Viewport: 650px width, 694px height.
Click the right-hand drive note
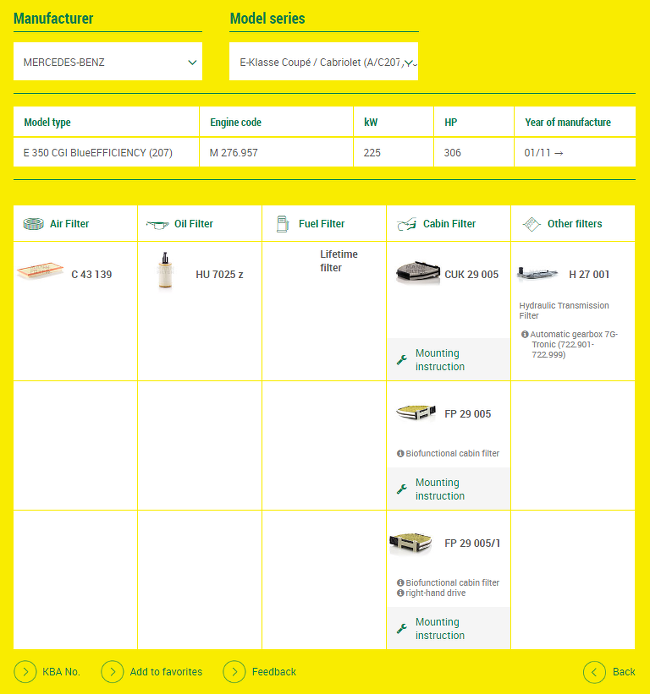click(x=435, y=593)
